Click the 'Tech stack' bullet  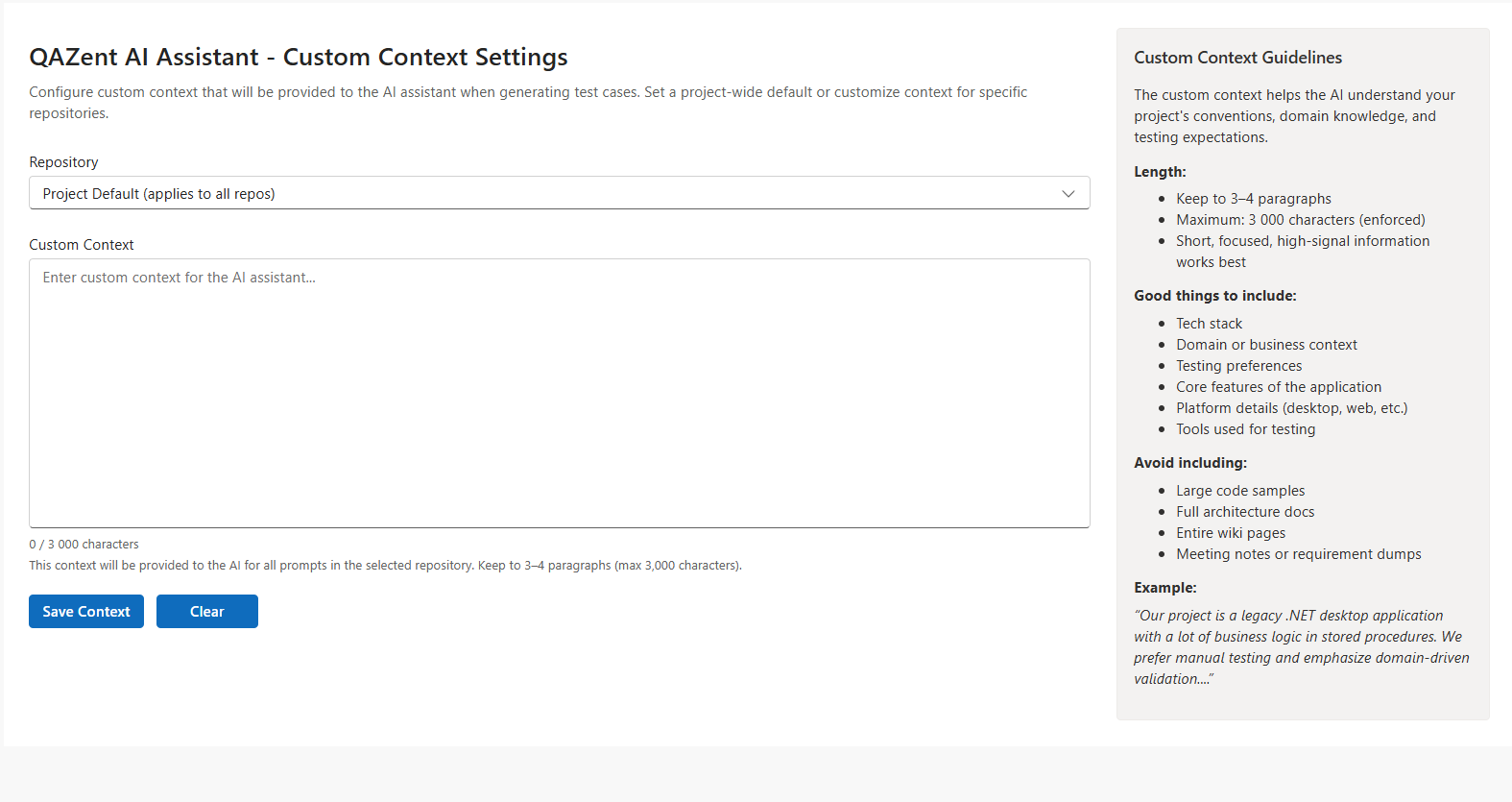click(1209, 324)
